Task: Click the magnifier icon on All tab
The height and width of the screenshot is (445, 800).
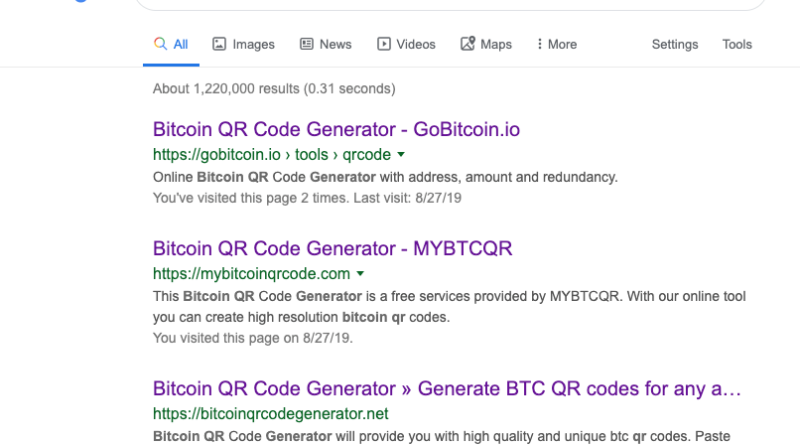Action: tap(160, 44)
